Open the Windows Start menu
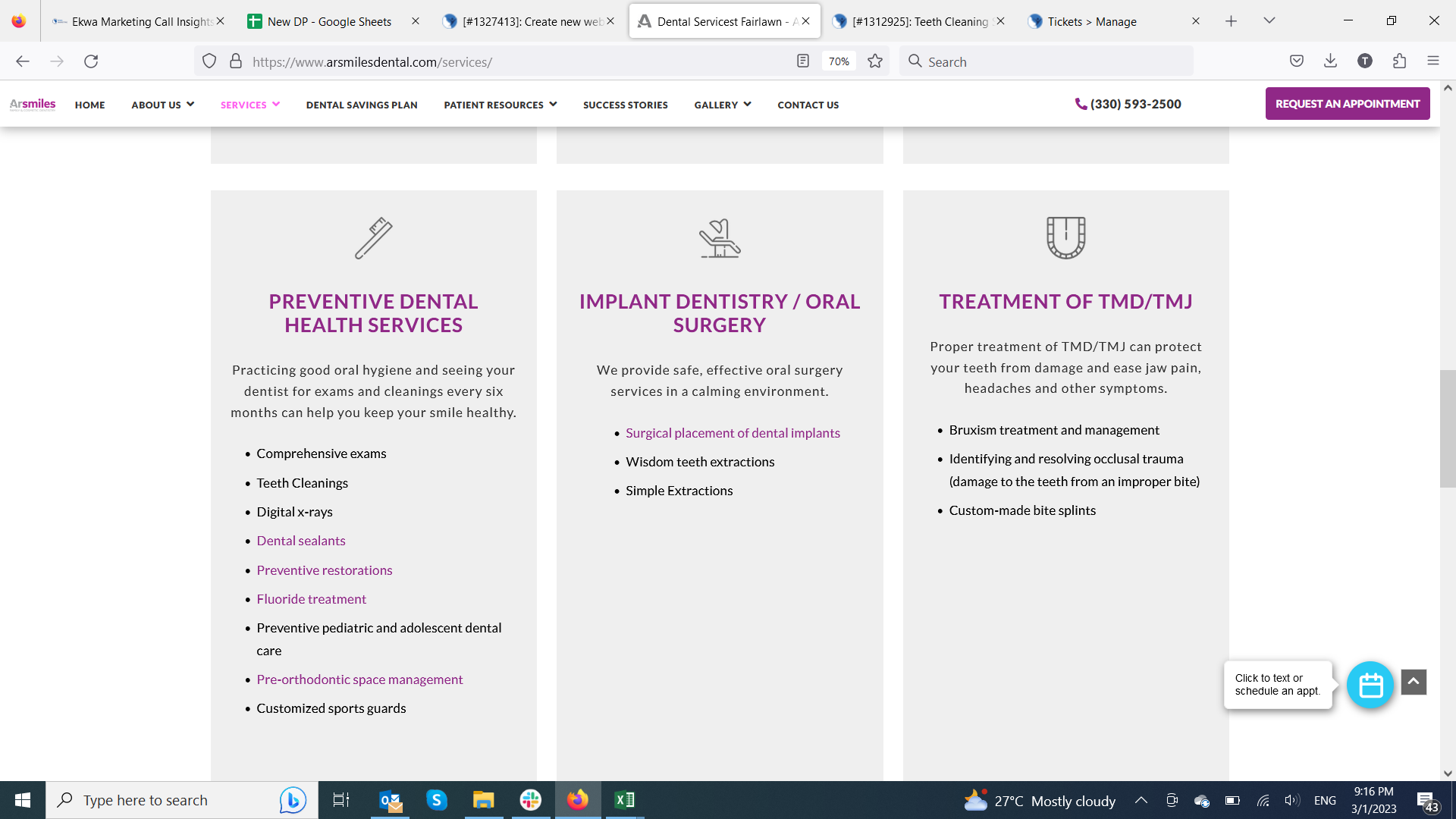 click(x=23, y=800)
